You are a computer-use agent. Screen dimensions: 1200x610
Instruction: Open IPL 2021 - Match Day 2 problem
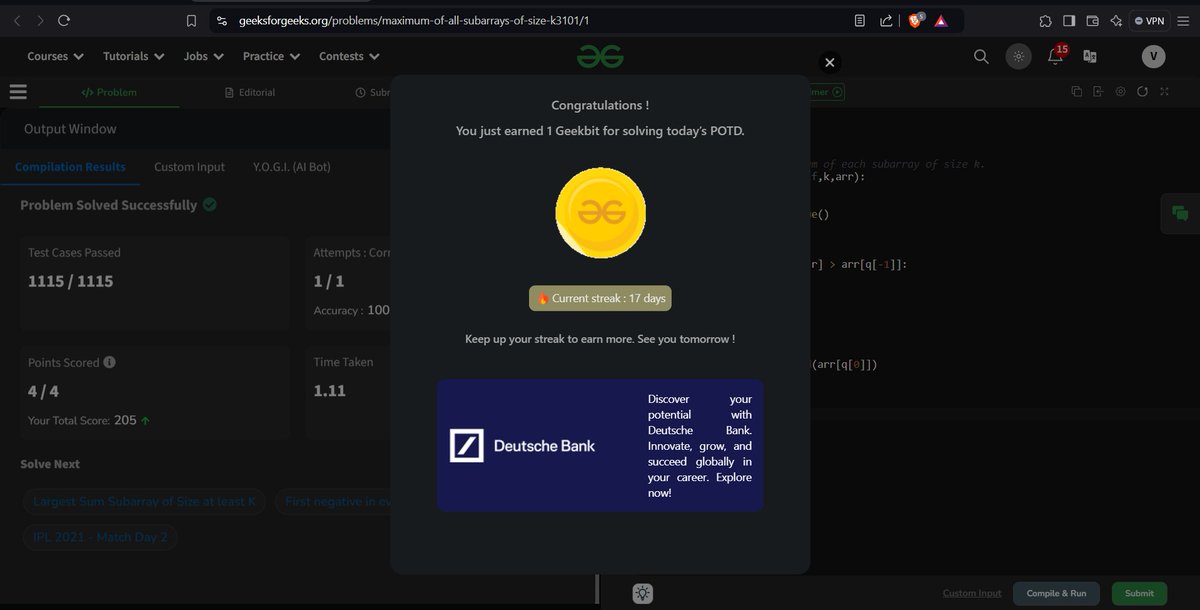click(100, 537)
